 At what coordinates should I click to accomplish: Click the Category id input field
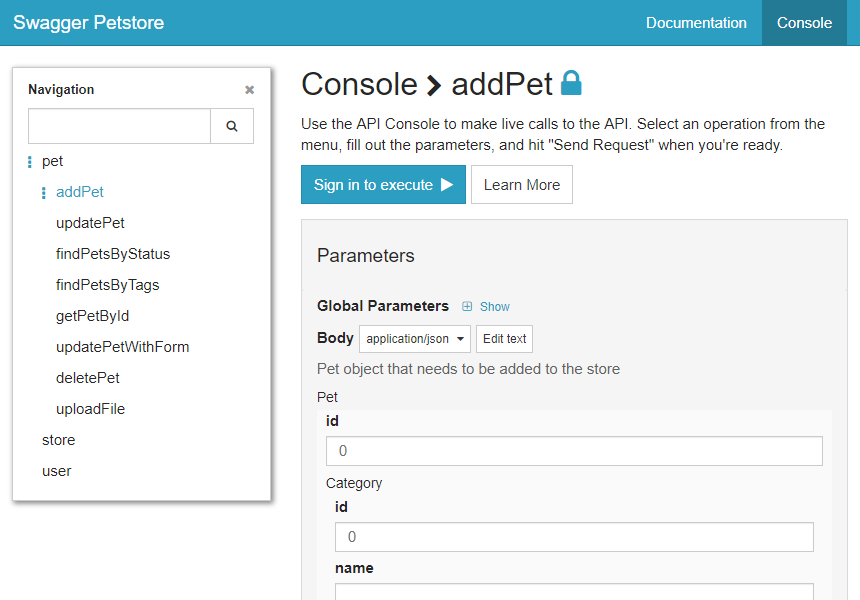coord(574,537)
